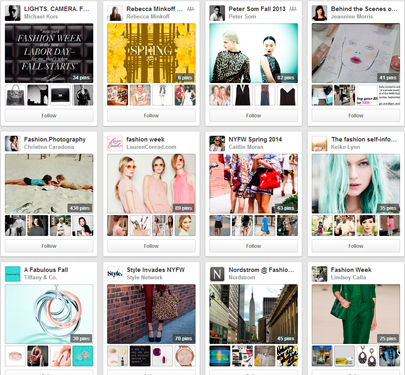Open Fashion.Photography board title

(55, 139)
